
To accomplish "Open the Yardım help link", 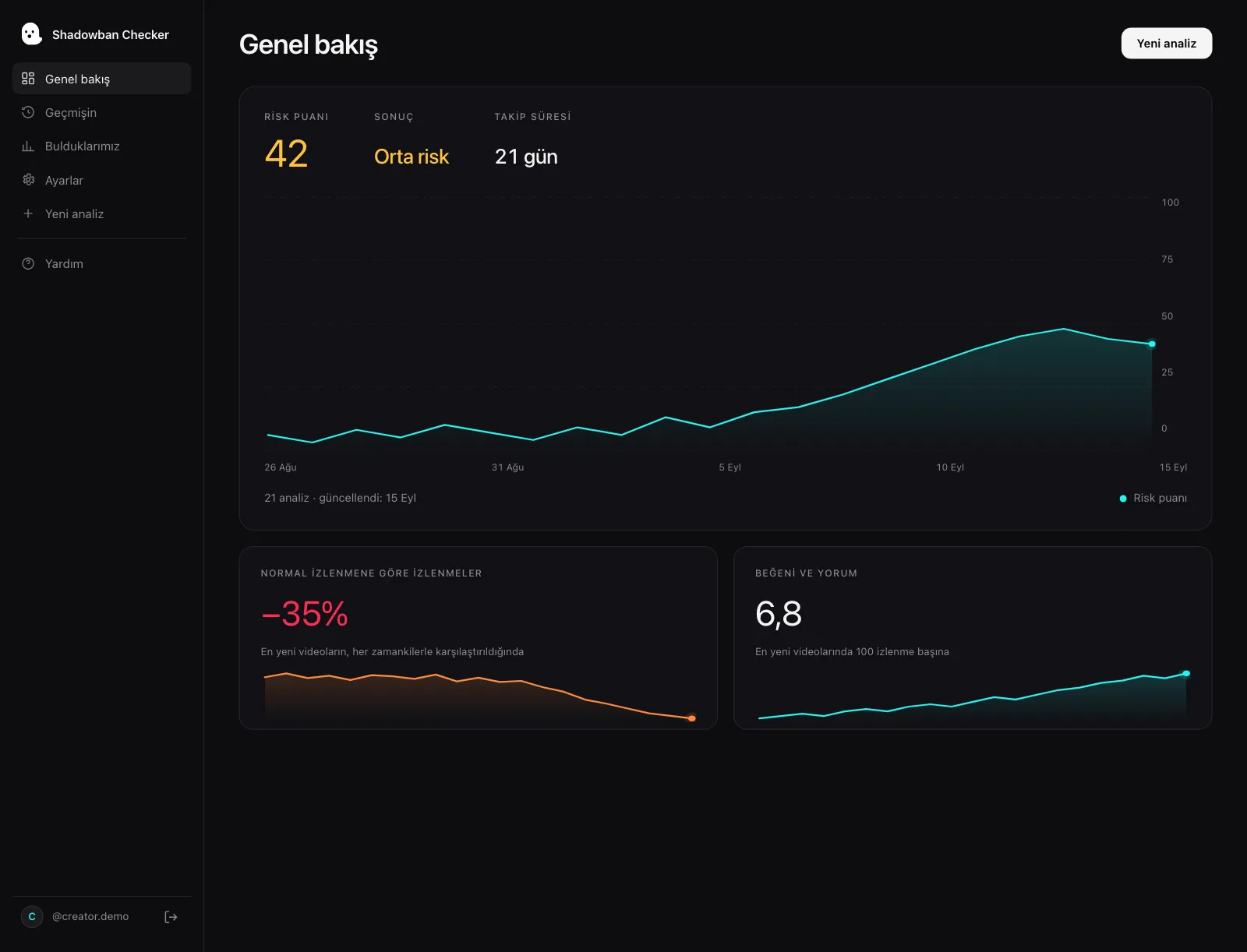I will click(101, 263).
